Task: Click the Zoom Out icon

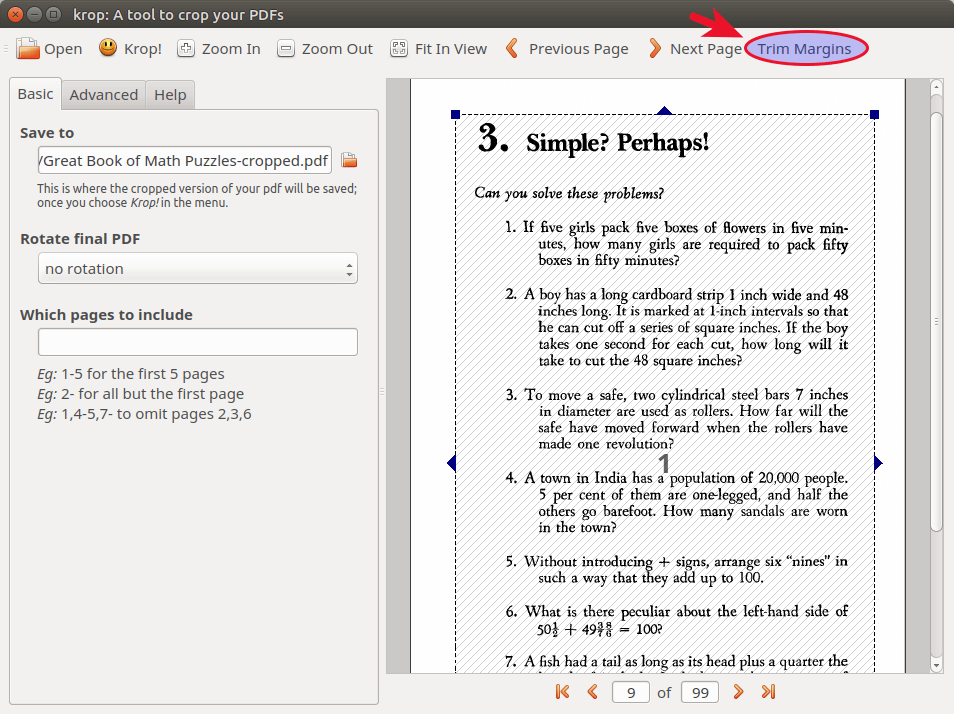Action: [x=286, y=48]
